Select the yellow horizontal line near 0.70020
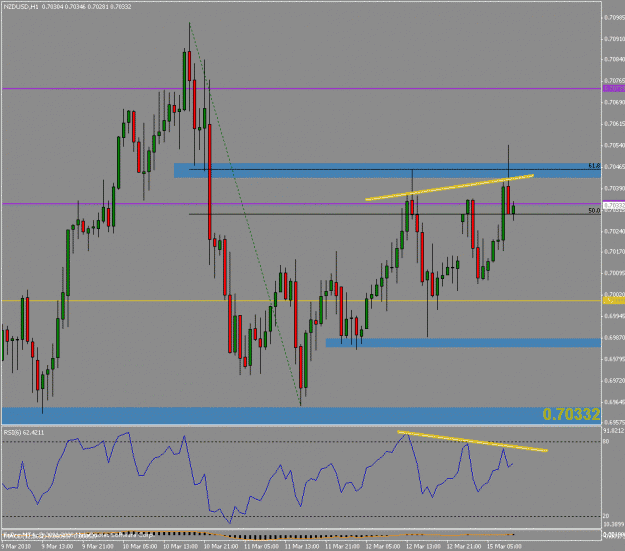 coord(301,301)
